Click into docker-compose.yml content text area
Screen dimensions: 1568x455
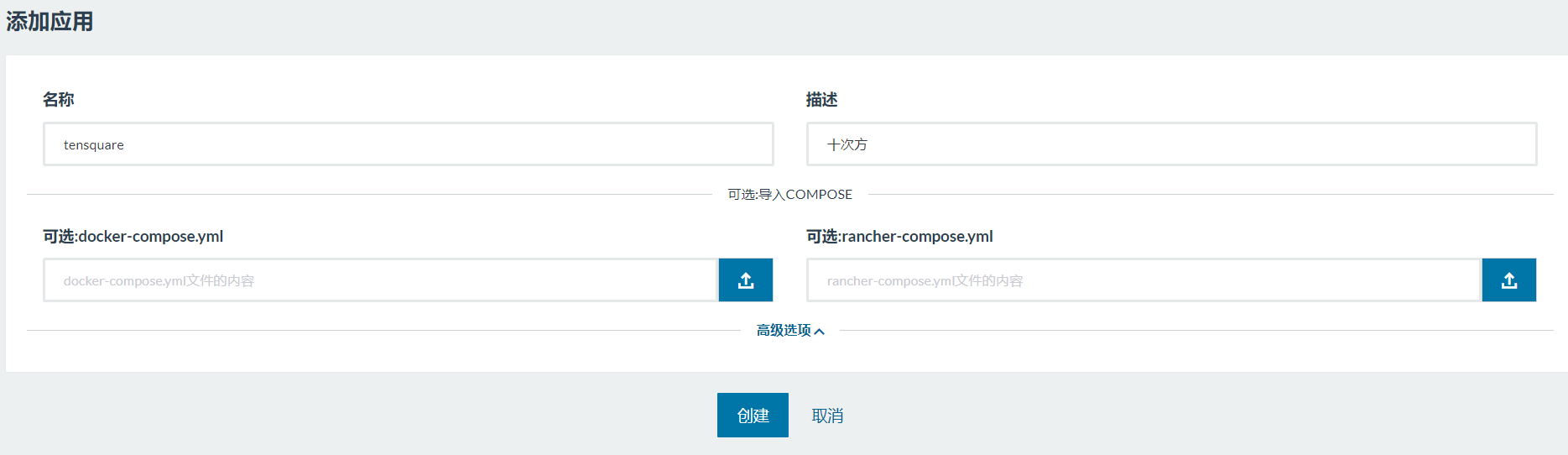(x=381, y=280)
